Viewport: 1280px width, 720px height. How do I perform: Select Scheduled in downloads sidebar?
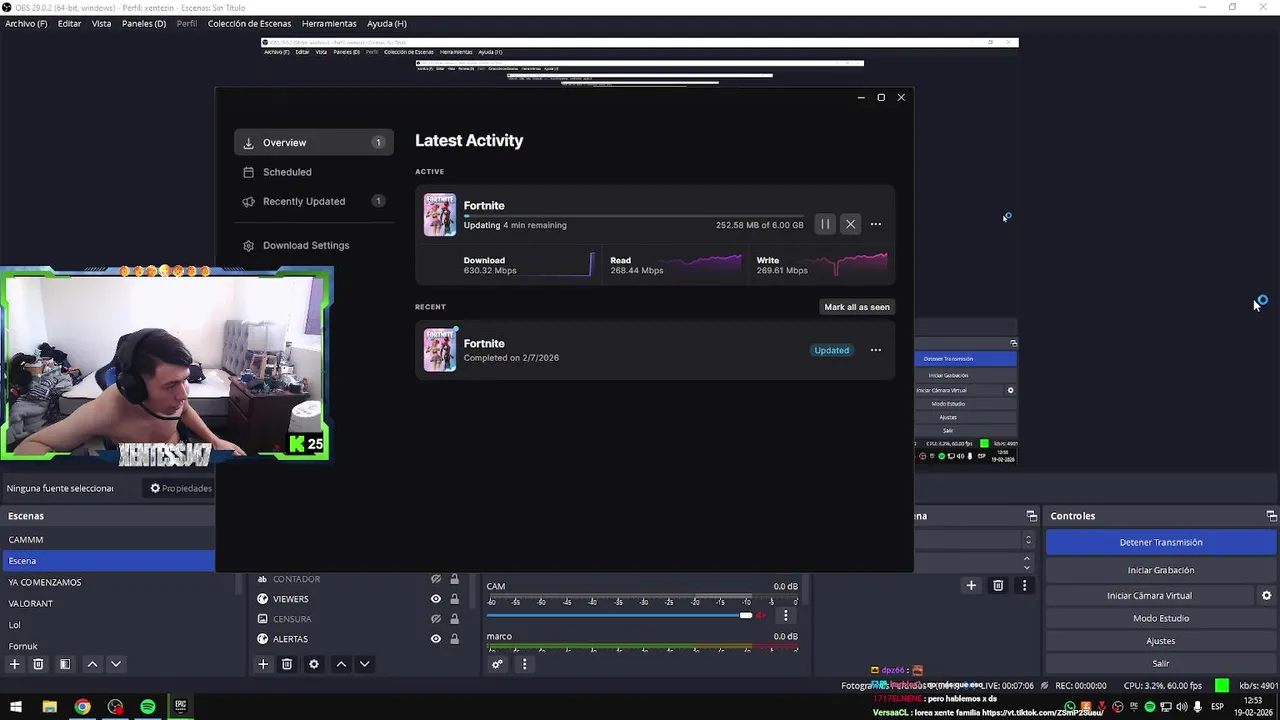pyautogui.click(x=314, y=172)
